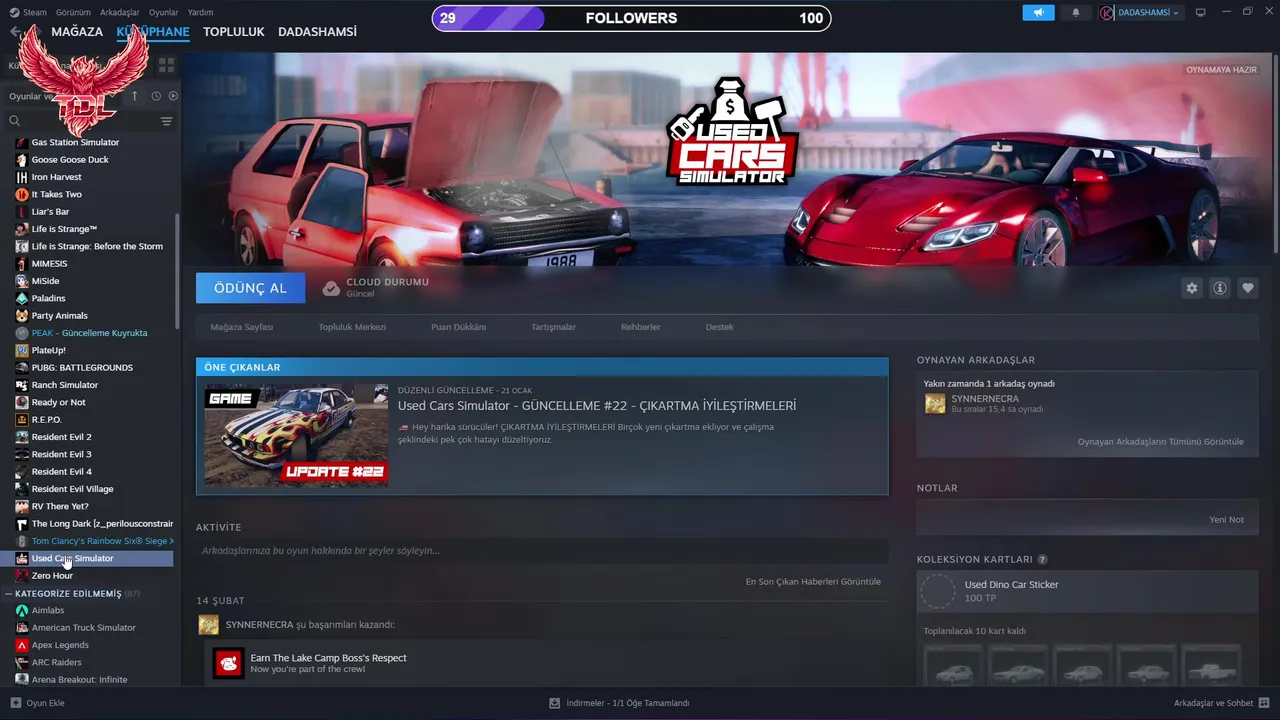
Task: Open the announcements megaphone button
Action: tap(1038, 12)
